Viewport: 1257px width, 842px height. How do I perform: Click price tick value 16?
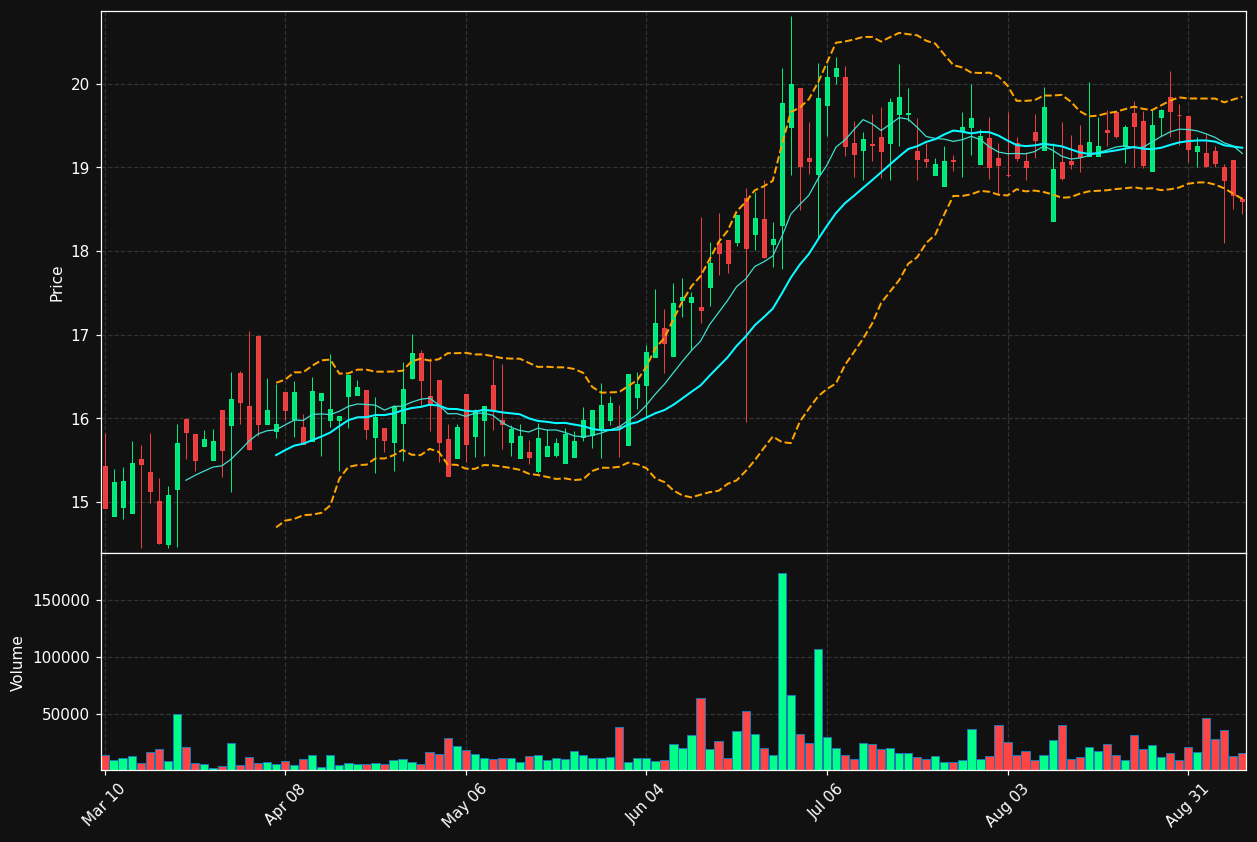click(79, 419)
